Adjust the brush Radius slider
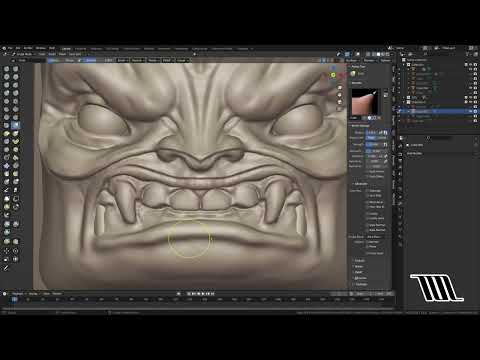Image resolution: width=480 pixels, height=360 pixels. coord(373,133)
